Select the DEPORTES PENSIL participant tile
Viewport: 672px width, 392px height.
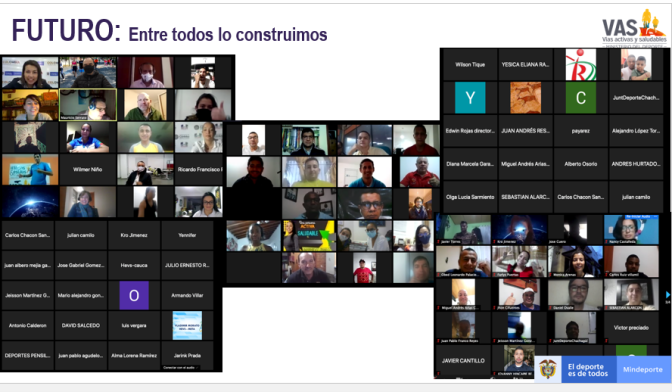point(27,356)
